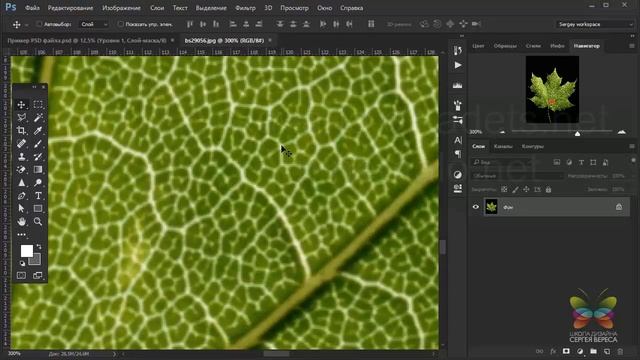The height and width of the screenshot is (360, 640).
Task: Select the Hand tool
Action: 21,222
